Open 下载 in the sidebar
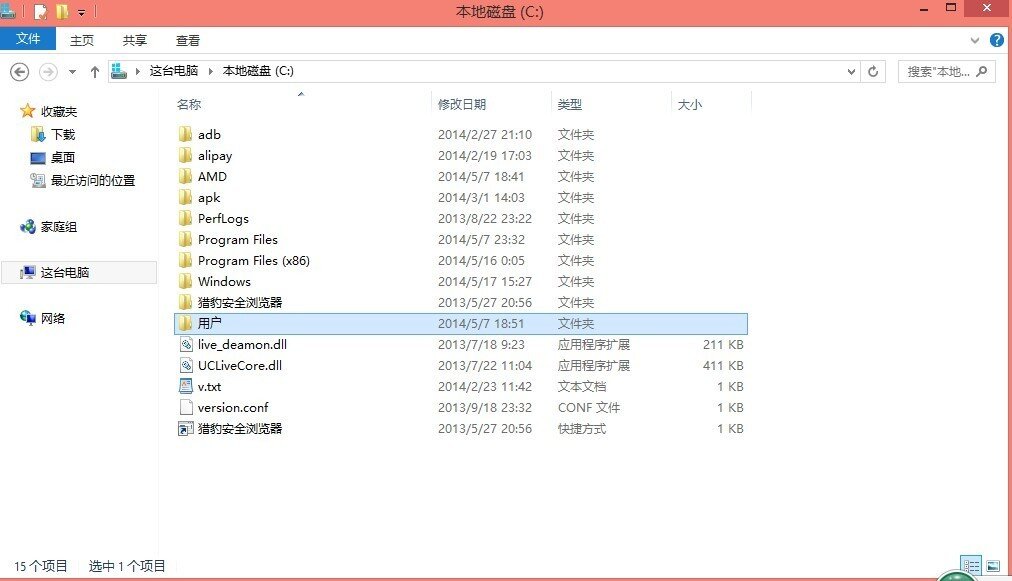This screenshot has height=581, width=1012. pos(63,134)
